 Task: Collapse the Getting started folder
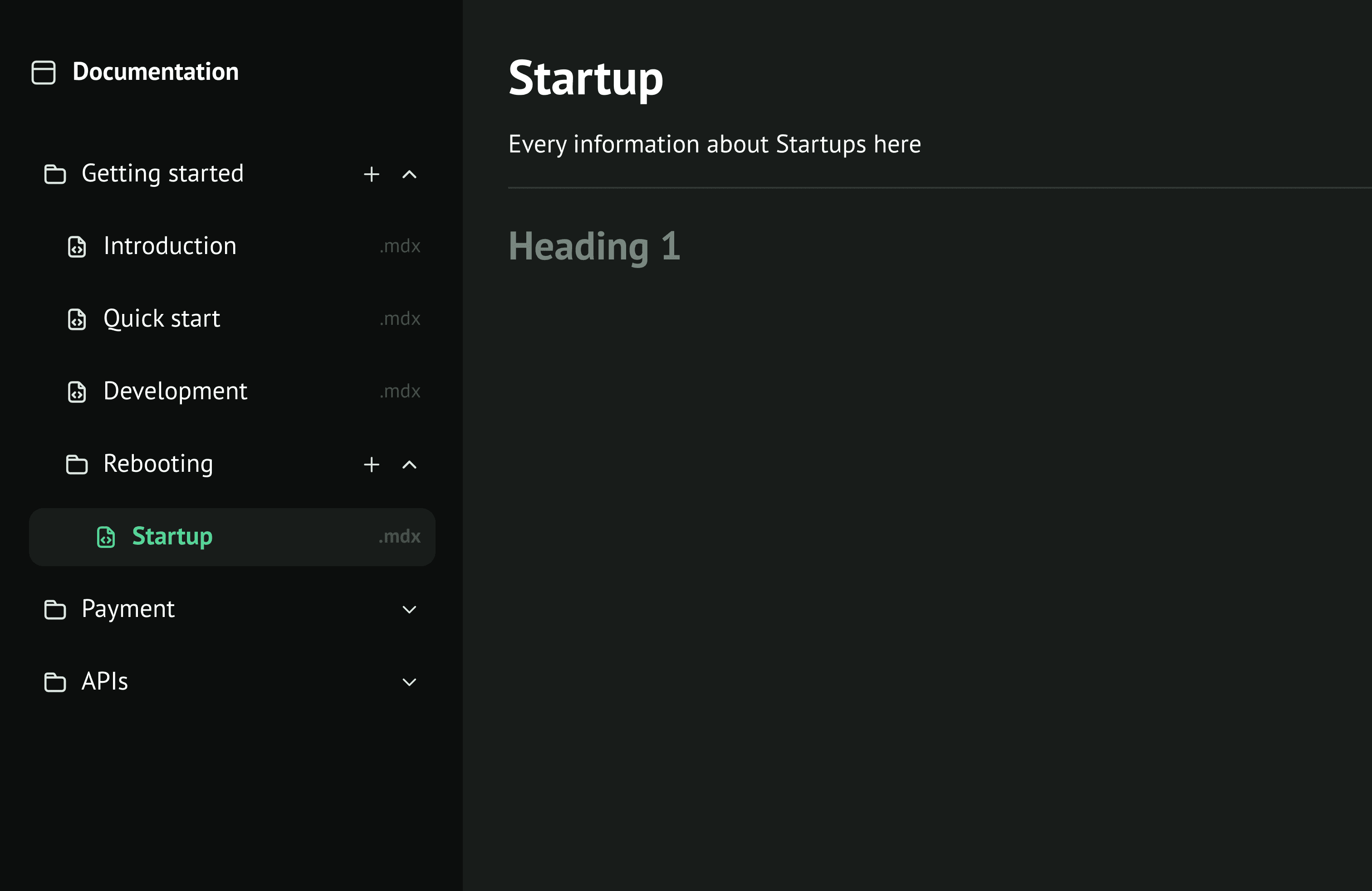pos(409,174)
